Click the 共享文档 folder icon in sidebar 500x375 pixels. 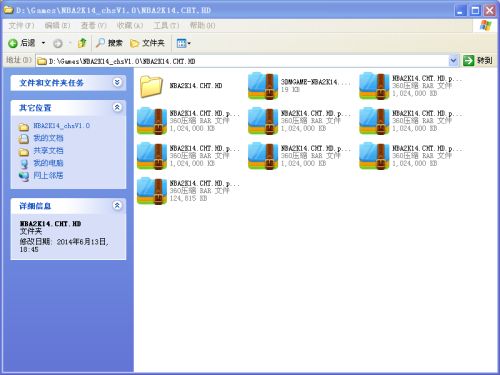click(x=24, y=152)
